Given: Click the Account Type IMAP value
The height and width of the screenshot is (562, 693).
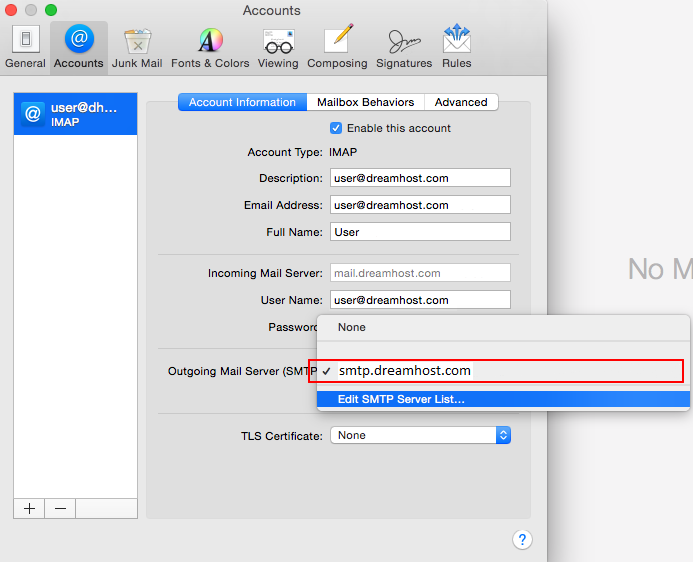Looking at the screenshot, I should click(343, 152).
